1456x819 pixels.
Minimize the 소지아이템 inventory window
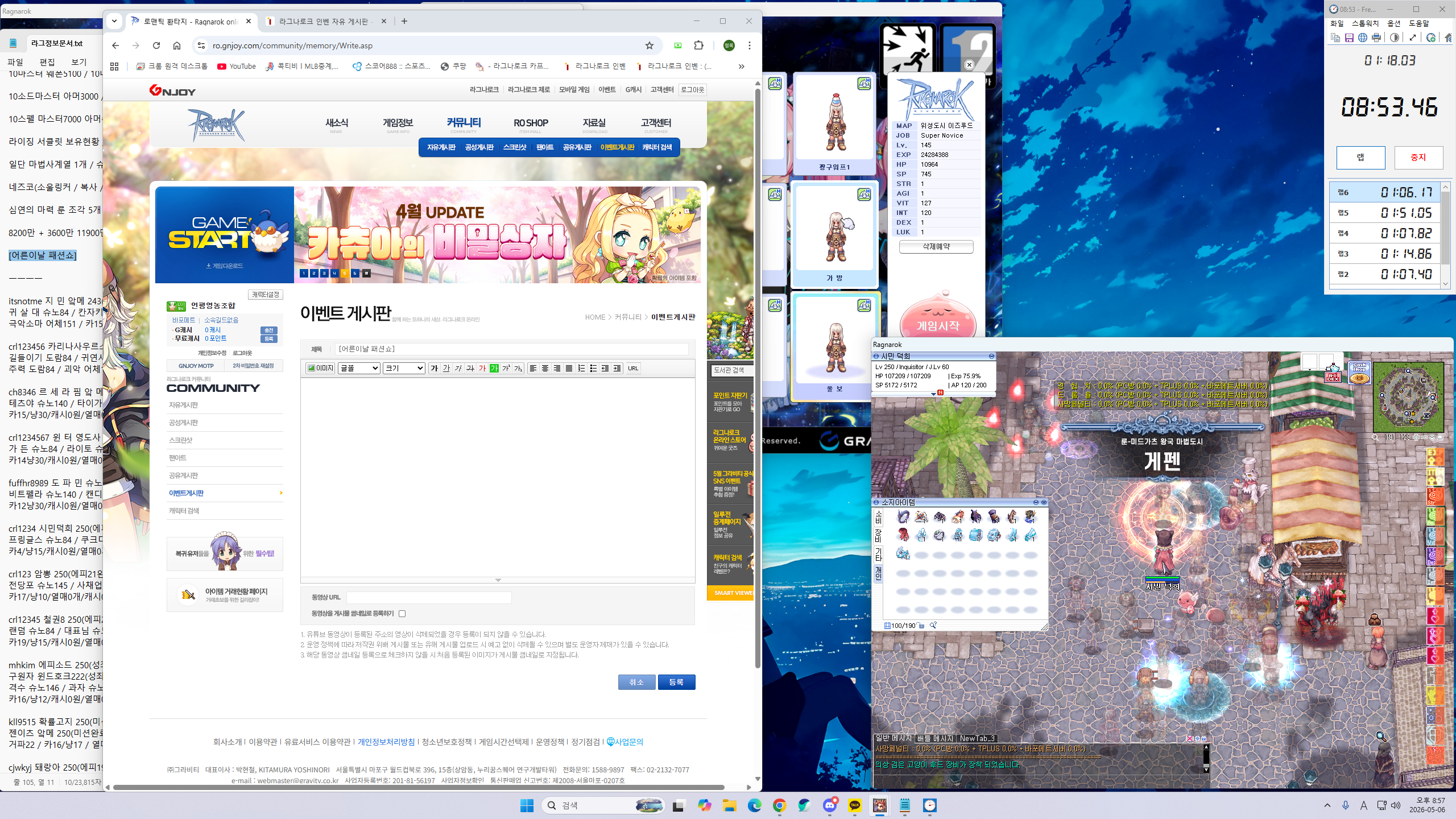click(1036, 502)
